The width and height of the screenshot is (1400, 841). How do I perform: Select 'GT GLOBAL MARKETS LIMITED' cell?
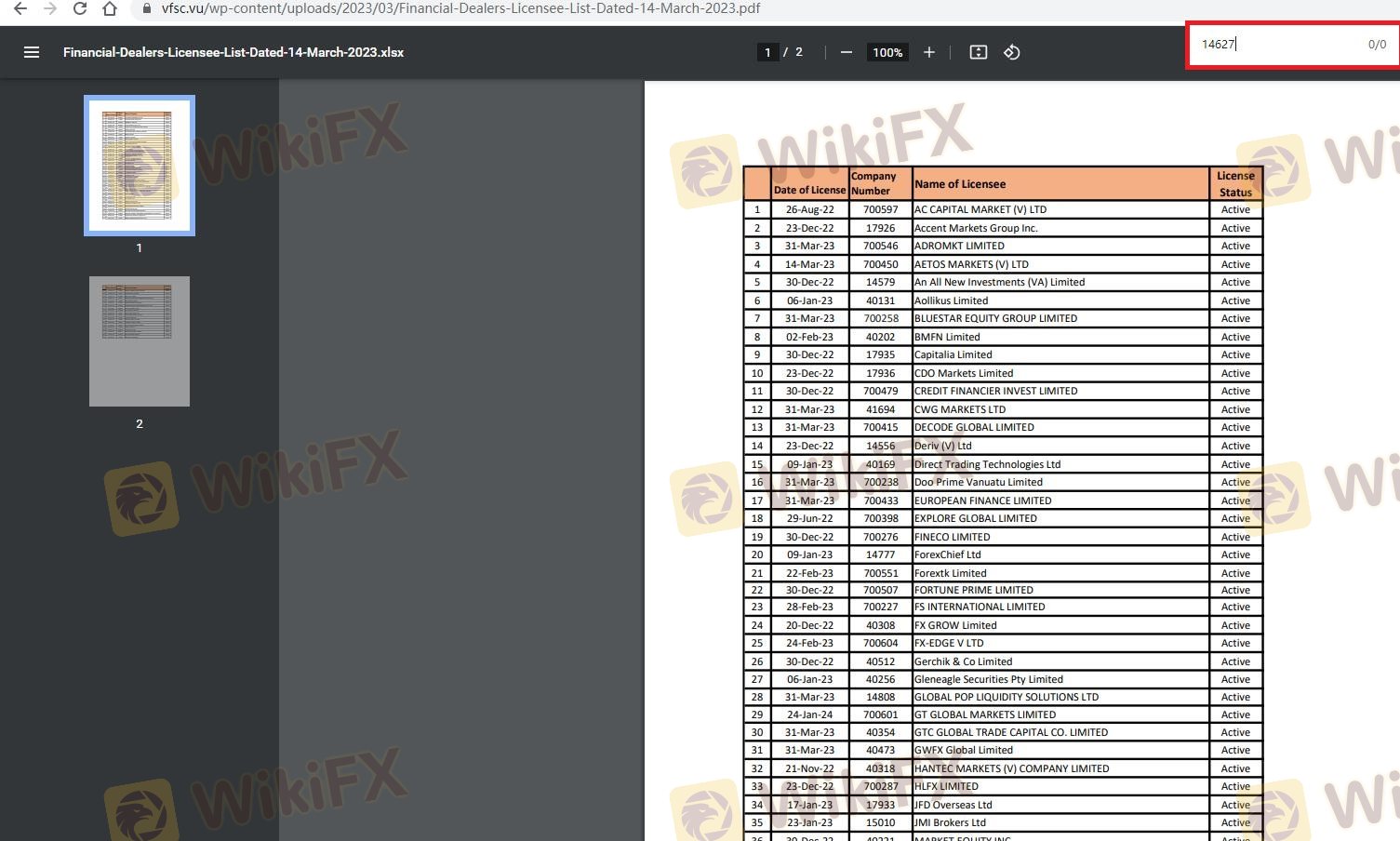tap(1060, 714)
